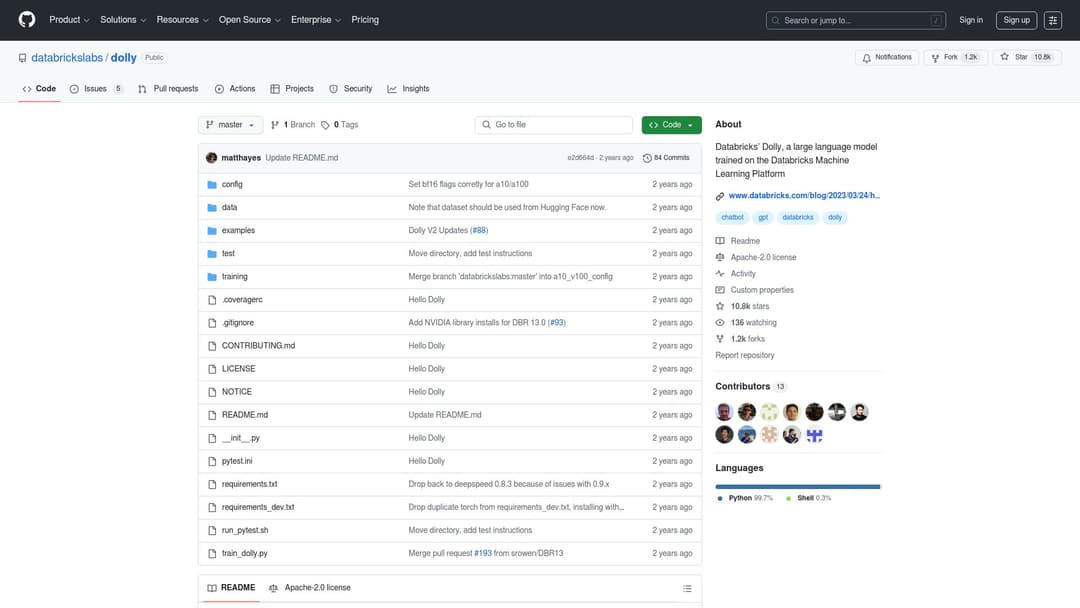Switch to the Issues tab
1080x608 pixels.
click(x=95, y=89)
